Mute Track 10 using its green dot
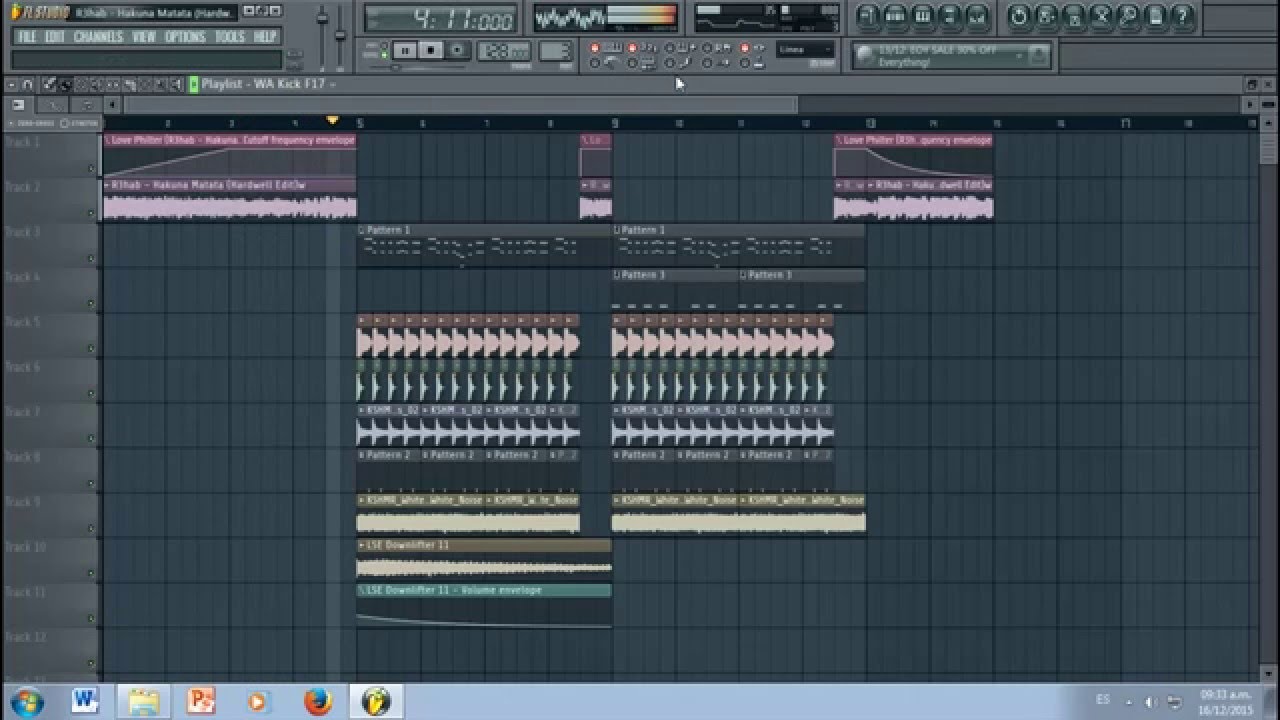This screenshot has width=1280, height=720. point(91,573)
